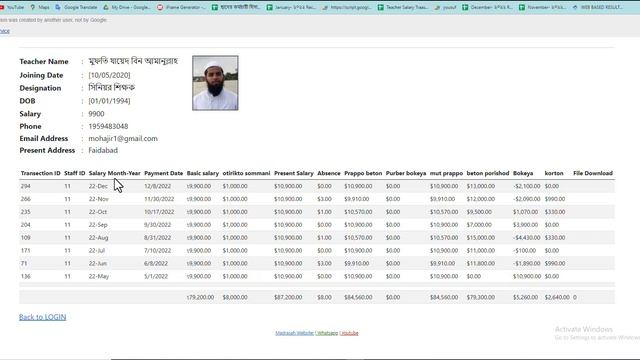Open the https://script.googl... bookmark
The height and width of the screenshot is (360, 640).
click(x=347, y=7)
